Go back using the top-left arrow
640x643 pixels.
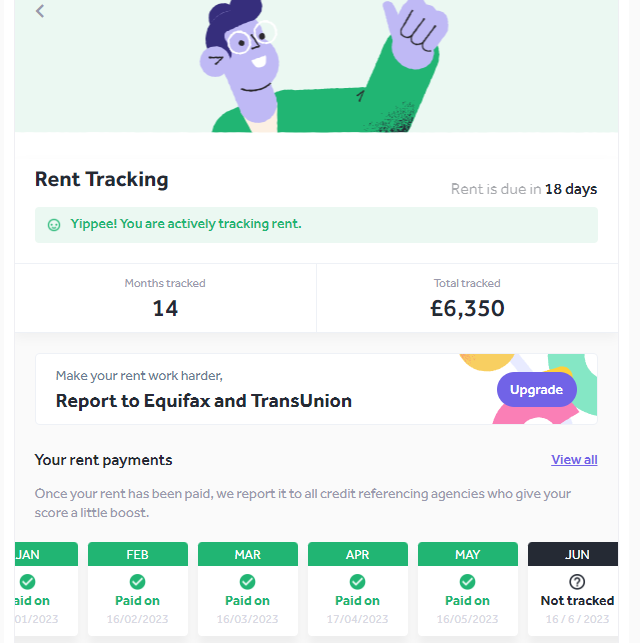40,11
